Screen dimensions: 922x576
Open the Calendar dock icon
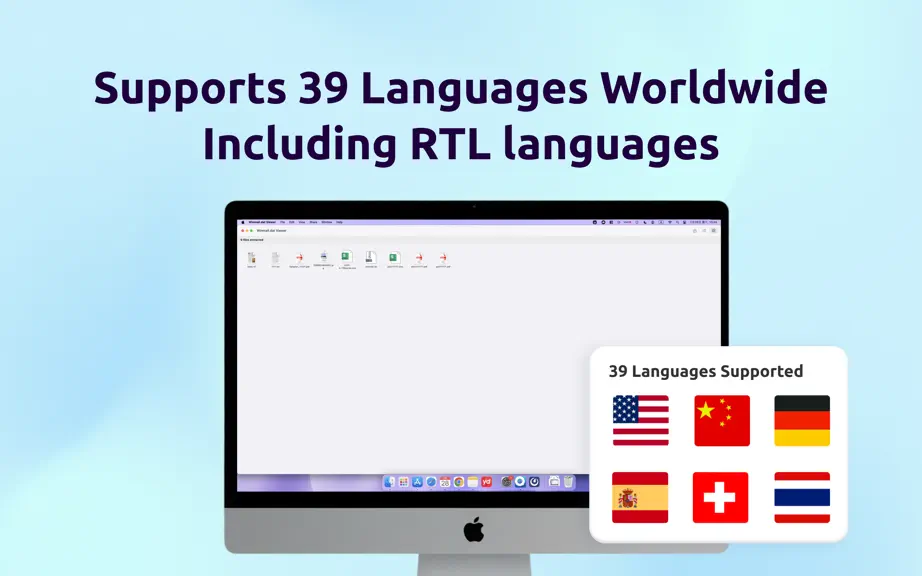point(445,482)
